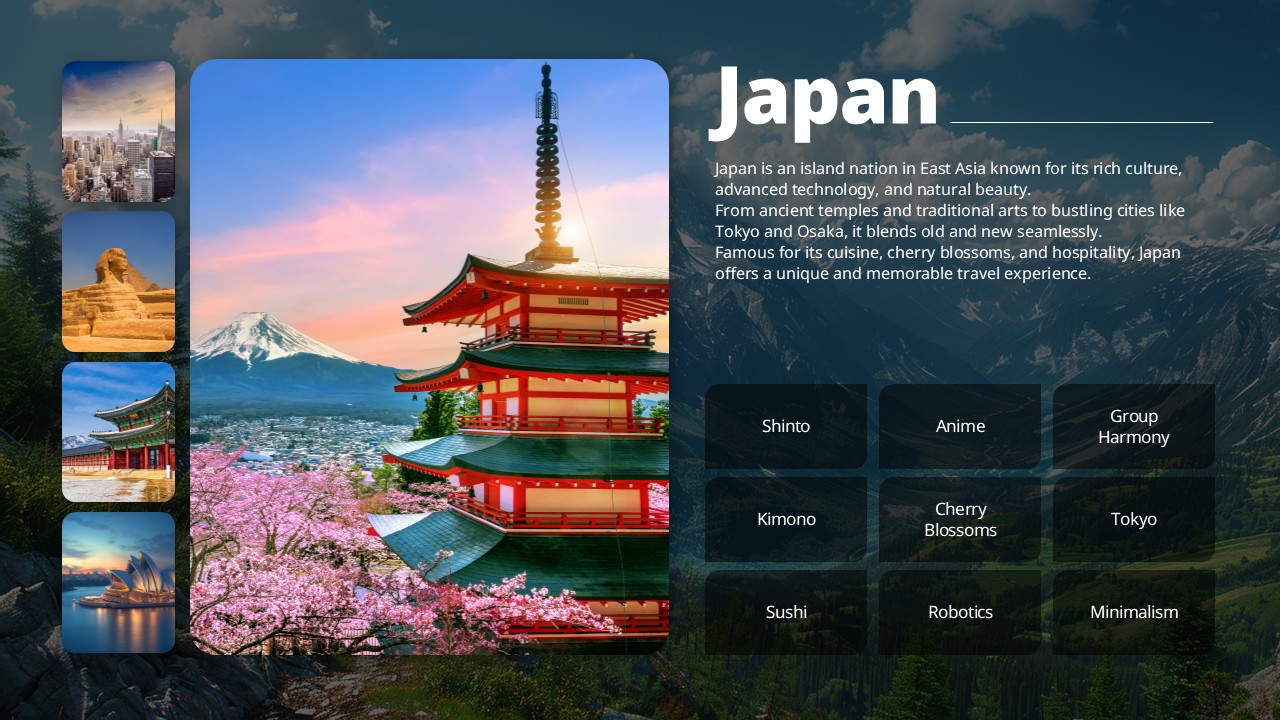Choose the Korean palace thumbnail
This screenshot has width=1280, height=720.
pos(118,432)
